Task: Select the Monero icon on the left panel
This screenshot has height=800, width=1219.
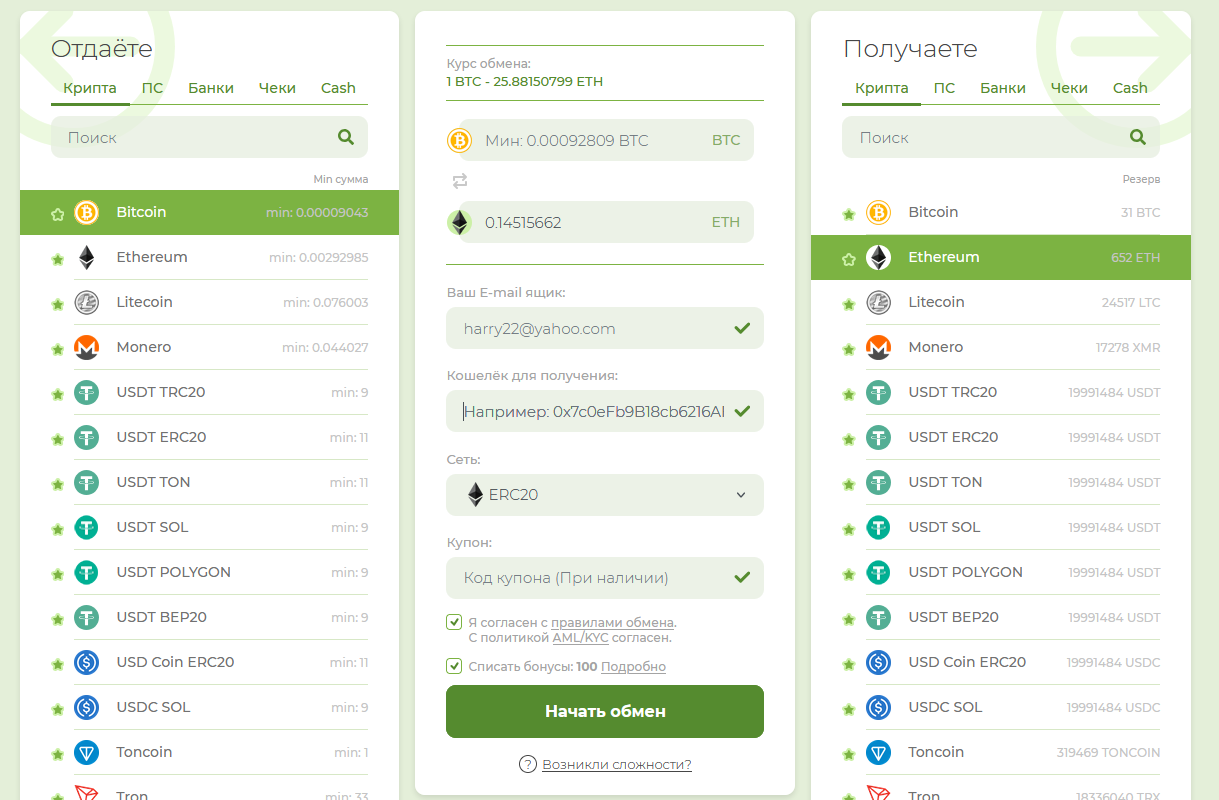Action: 87,347
